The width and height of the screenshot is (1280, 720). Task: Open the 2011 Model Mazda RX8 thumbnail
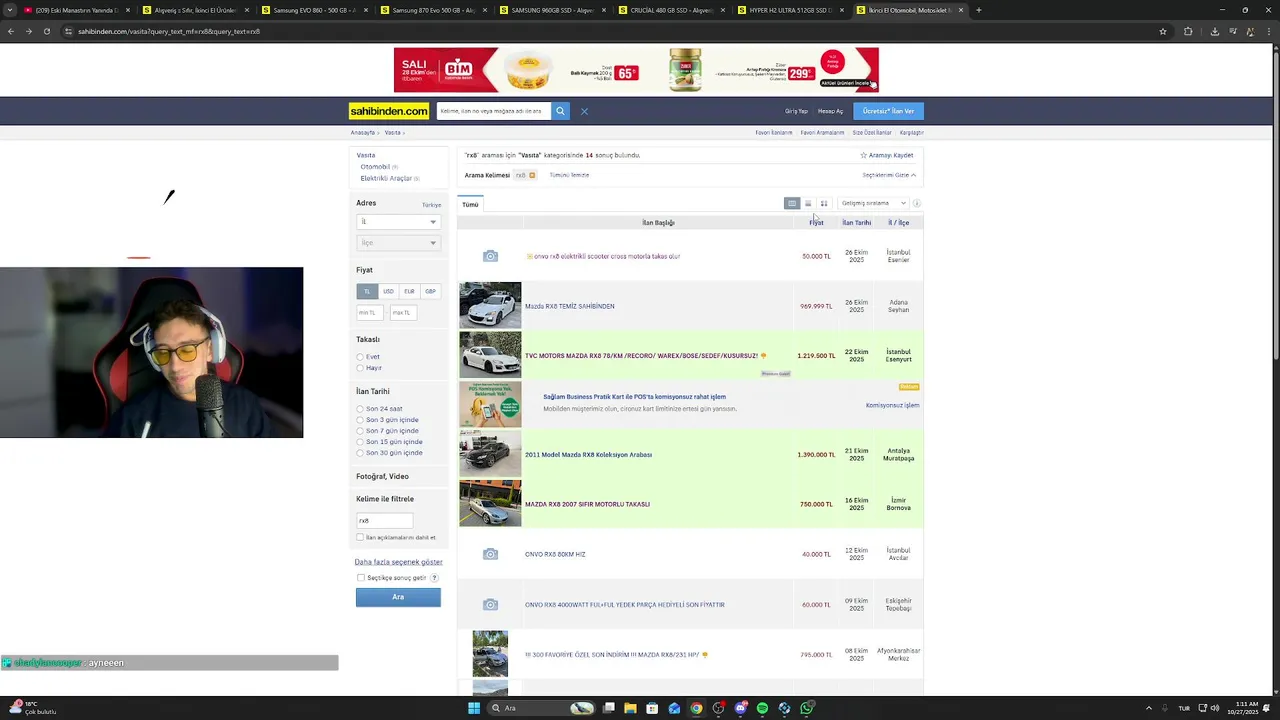coord(490,454)
